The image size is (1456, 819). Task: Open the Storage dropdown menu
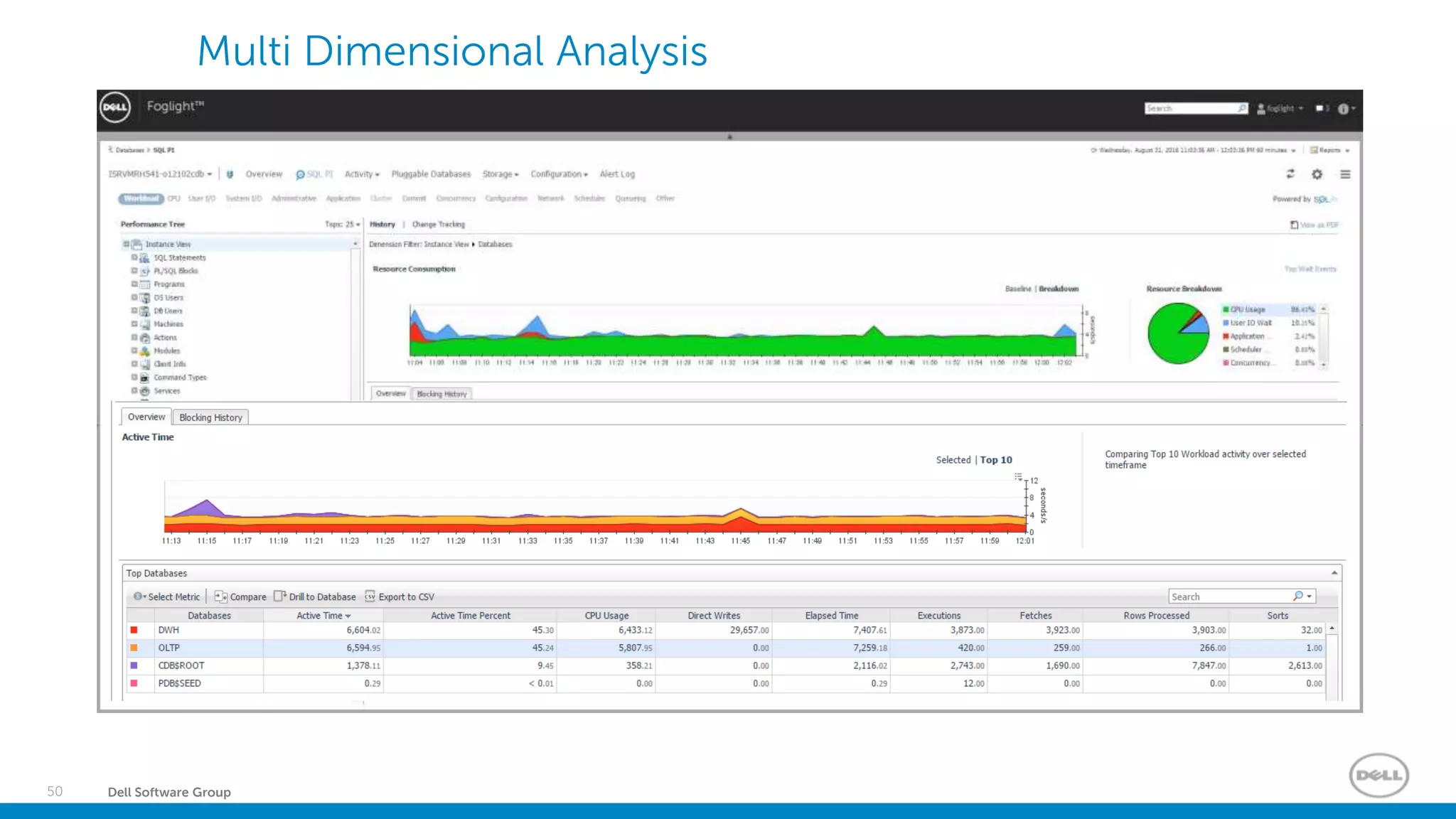pyautogui.click(x=500, y=174)
